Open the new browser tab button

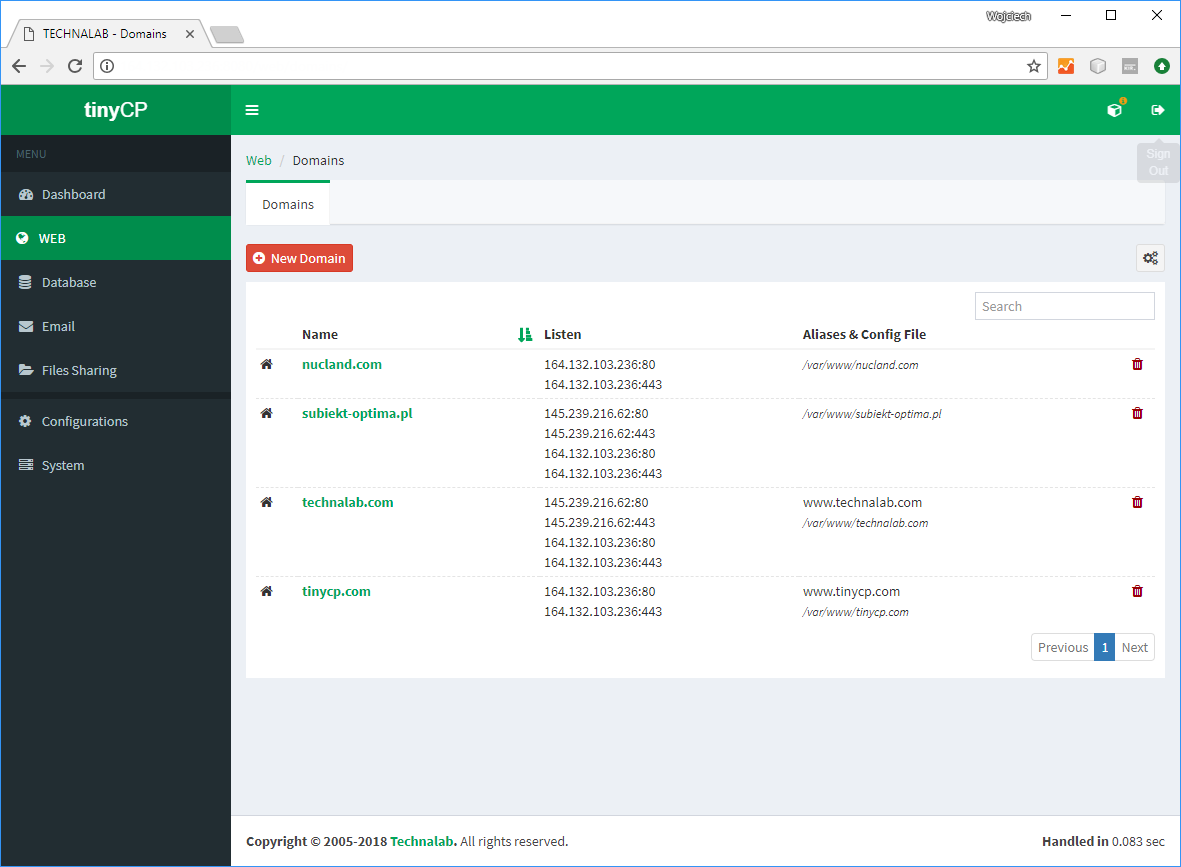(x=226, y=35)
